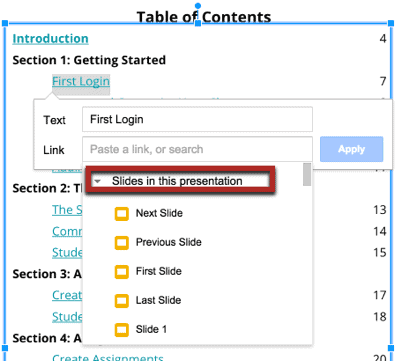This screenshot has width=402, height=361.
Task: Click the First Login hyperlink
Action: coord(81,81)
